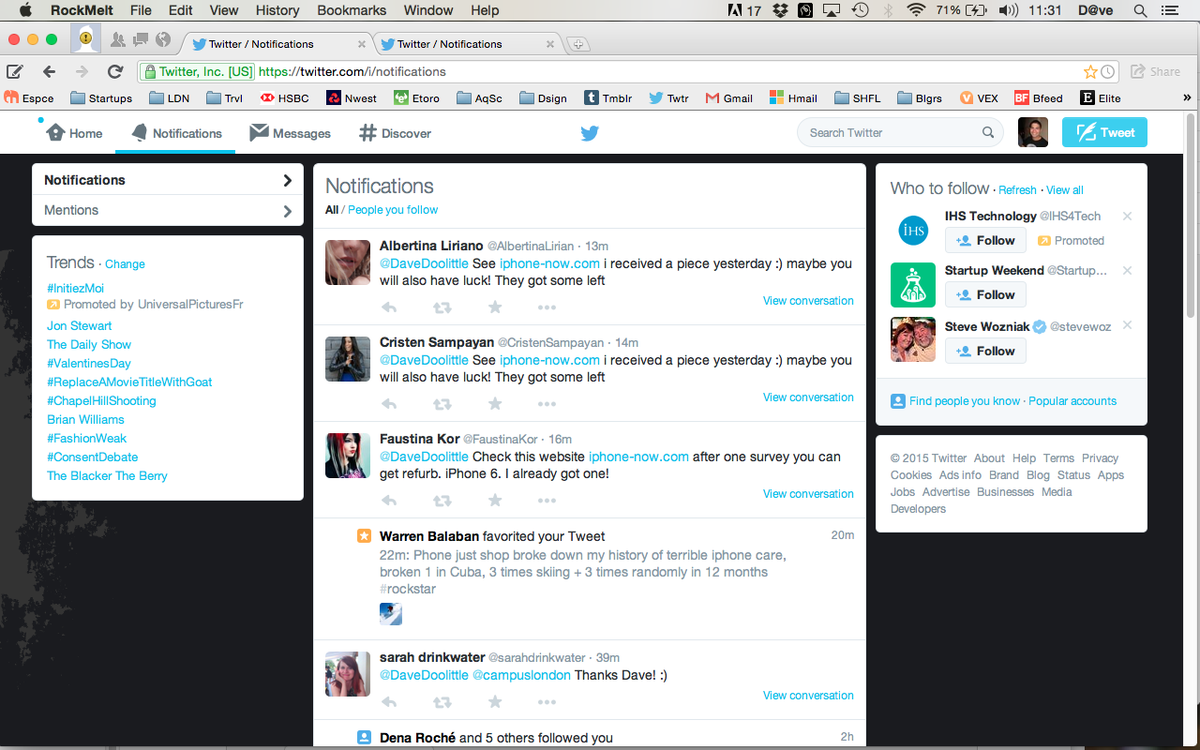The height and width of the screenshot is (750, 1200).
Task: Refresh Who to follow suggestions
Action: (x=1017, y=190)
